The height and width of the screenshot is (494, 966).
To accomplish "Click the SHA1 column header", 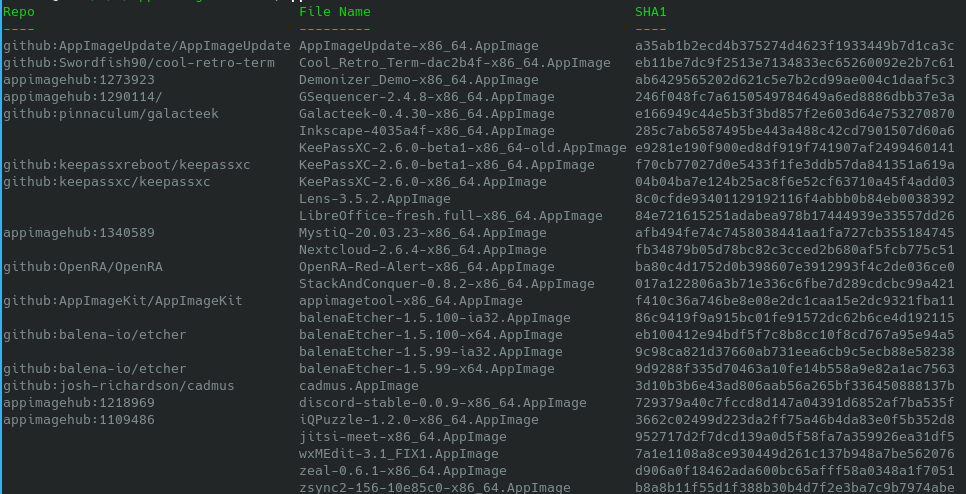I will [651, 12].
